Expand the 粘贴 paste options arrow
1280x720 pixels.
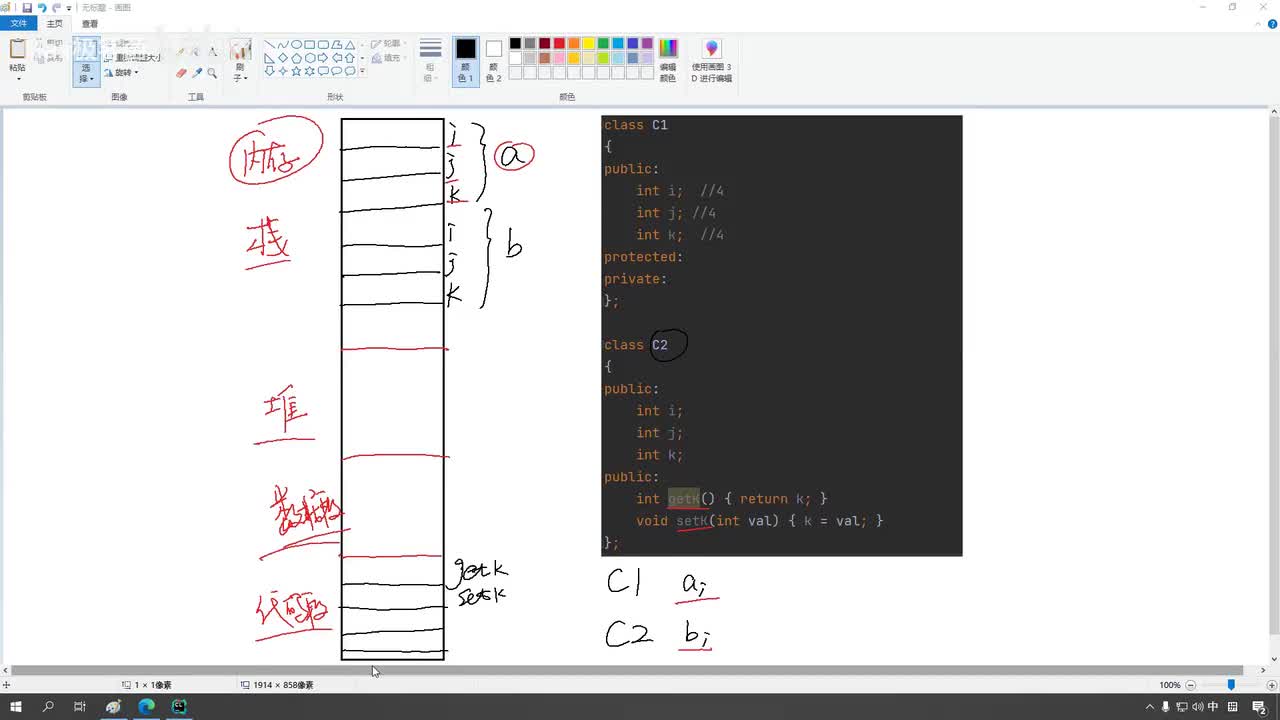[18, 78]
